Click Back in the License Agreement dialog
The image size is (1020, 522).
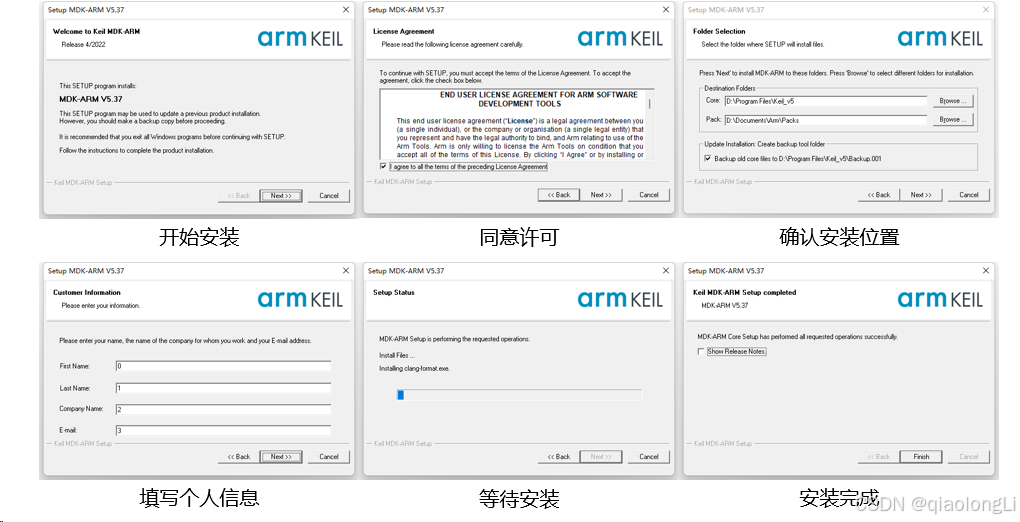pyautogui.click(x=559, y=195)
